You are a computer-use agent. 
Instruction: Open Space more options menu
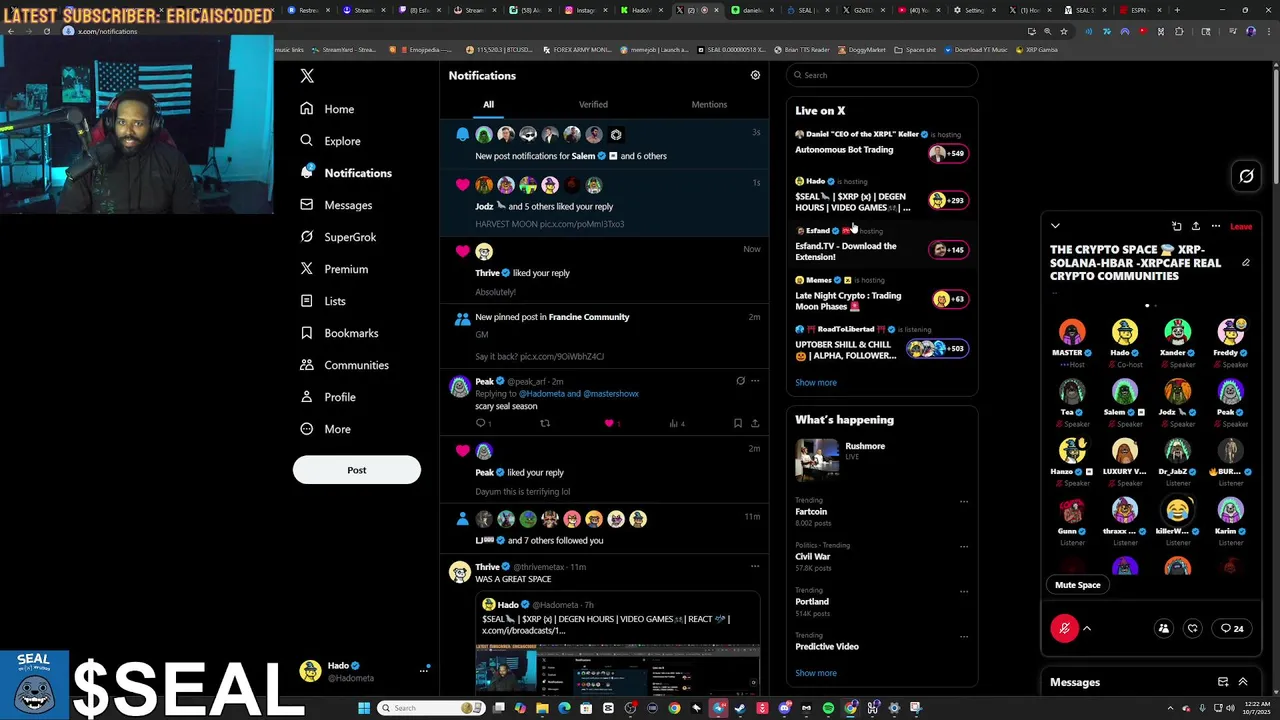coord(1216,226)
